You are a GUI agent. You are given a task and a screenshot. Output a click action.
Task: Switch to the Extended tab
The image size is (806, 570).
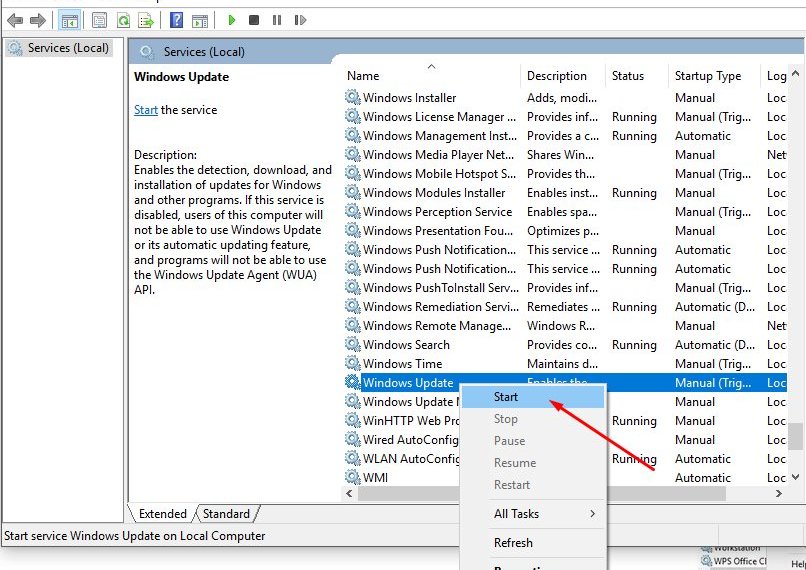pyautogui.click(x=162, y=513)
